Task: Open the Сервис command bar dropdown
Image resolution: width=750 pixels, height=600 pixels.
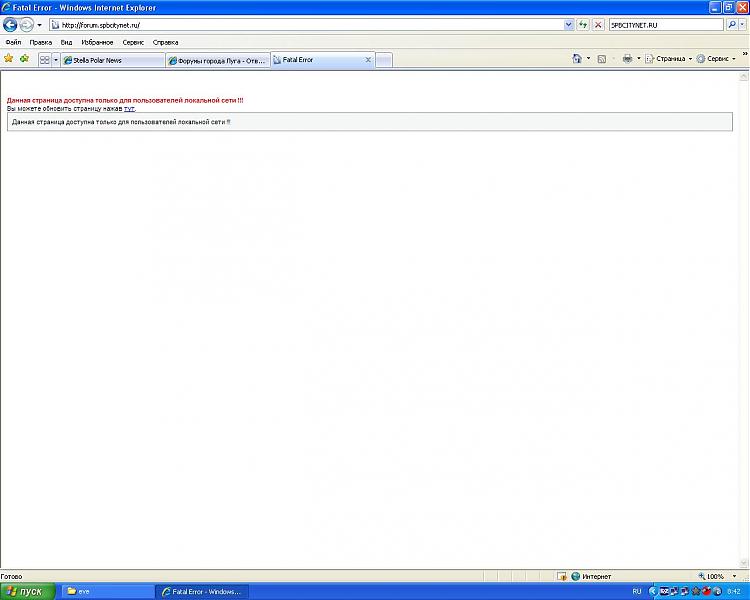Action: click(x=715, y=59)
